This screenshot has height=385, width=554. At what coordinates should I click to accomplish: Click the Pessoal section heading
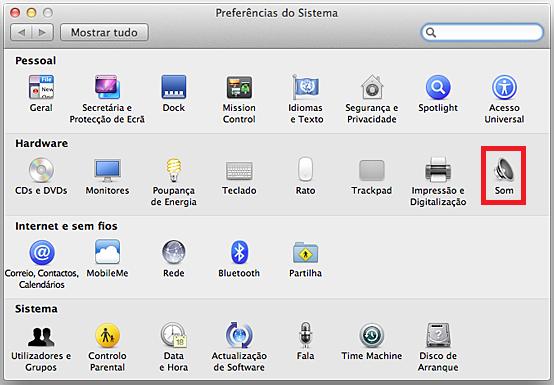pyautogui.click(x=35, y=60)
